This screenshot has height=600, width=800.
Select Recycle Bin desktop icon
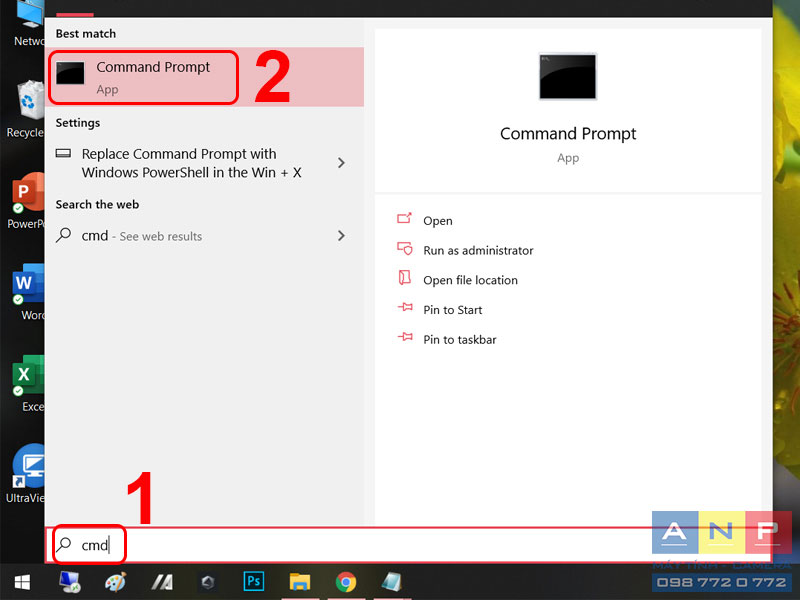(x=27, y=109)
